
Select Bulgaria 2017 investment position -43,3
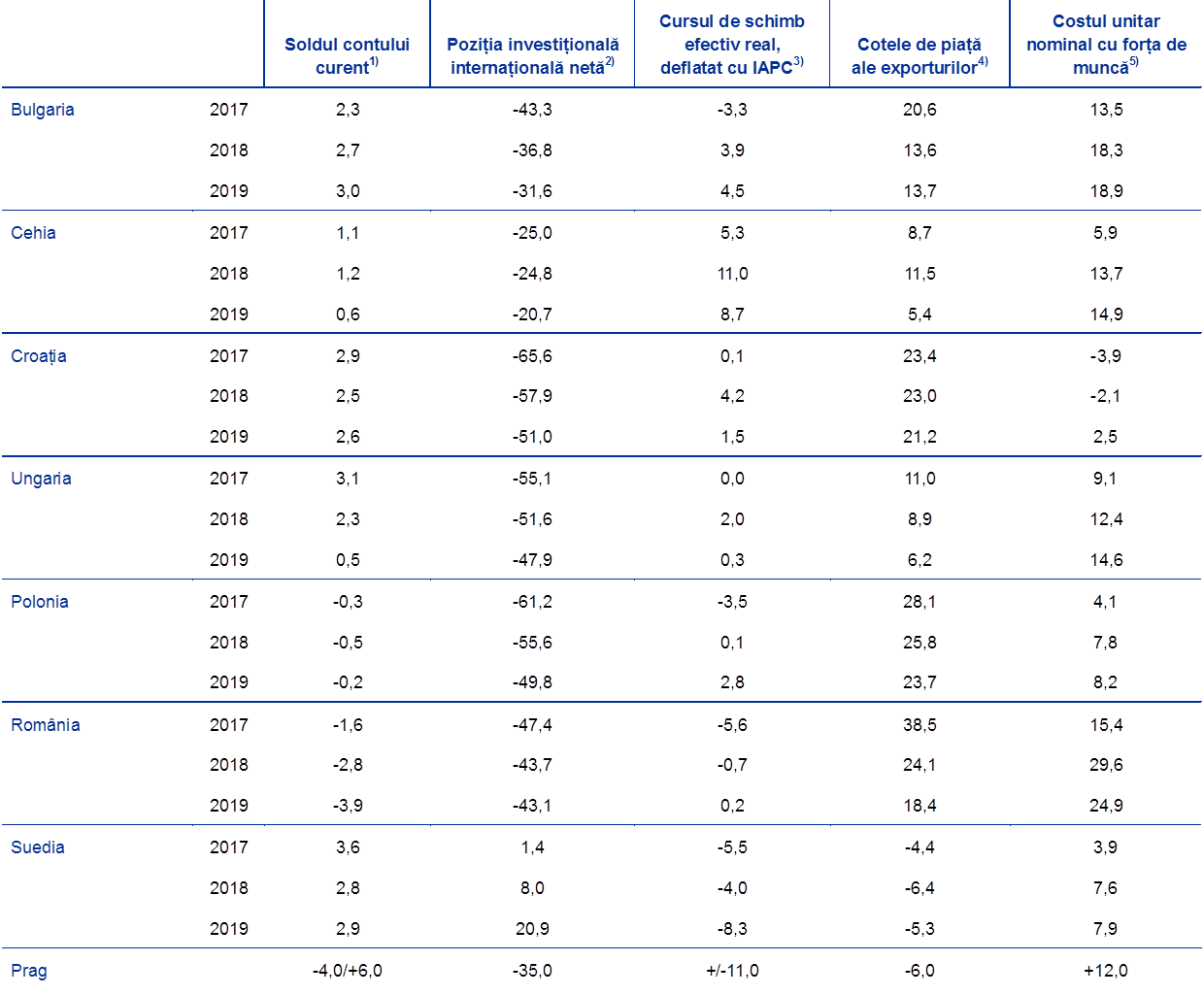click(532, 110)
